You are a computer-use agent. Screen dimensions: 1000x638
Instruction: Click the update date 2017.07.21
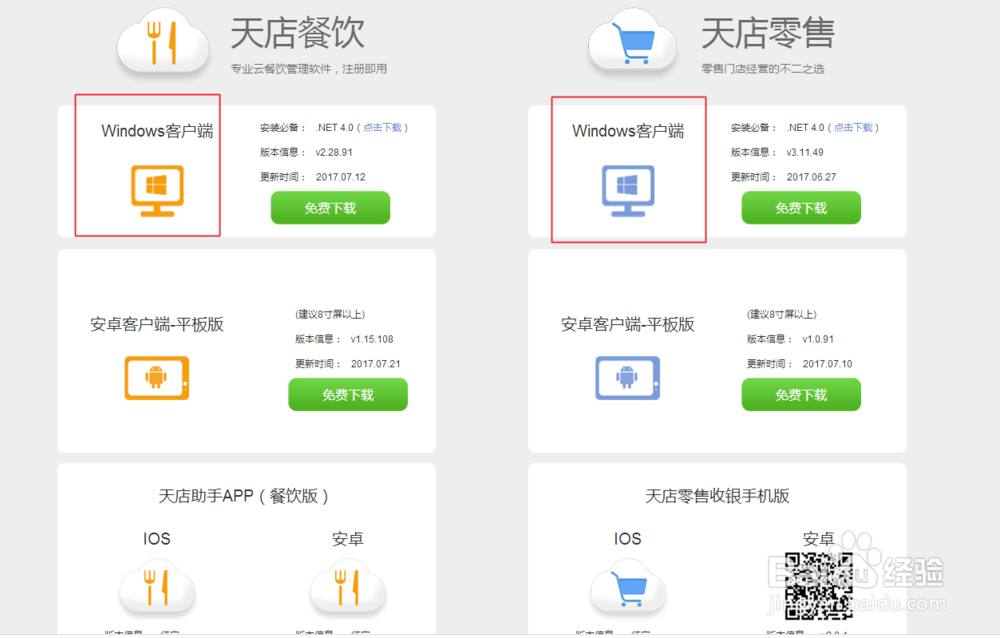point(376,364)
